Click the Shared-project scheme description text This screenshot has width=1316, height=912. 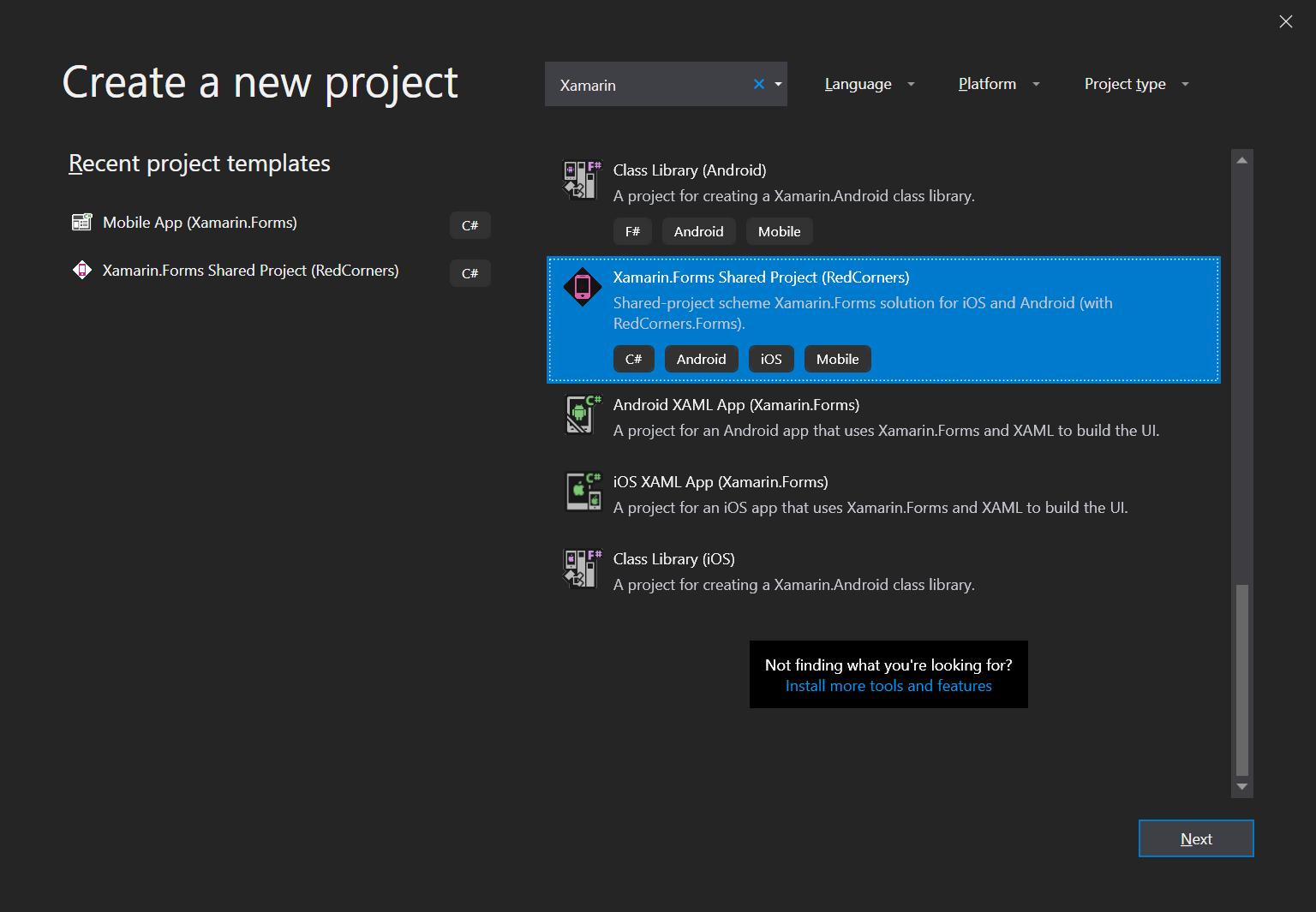click(863, 313)
